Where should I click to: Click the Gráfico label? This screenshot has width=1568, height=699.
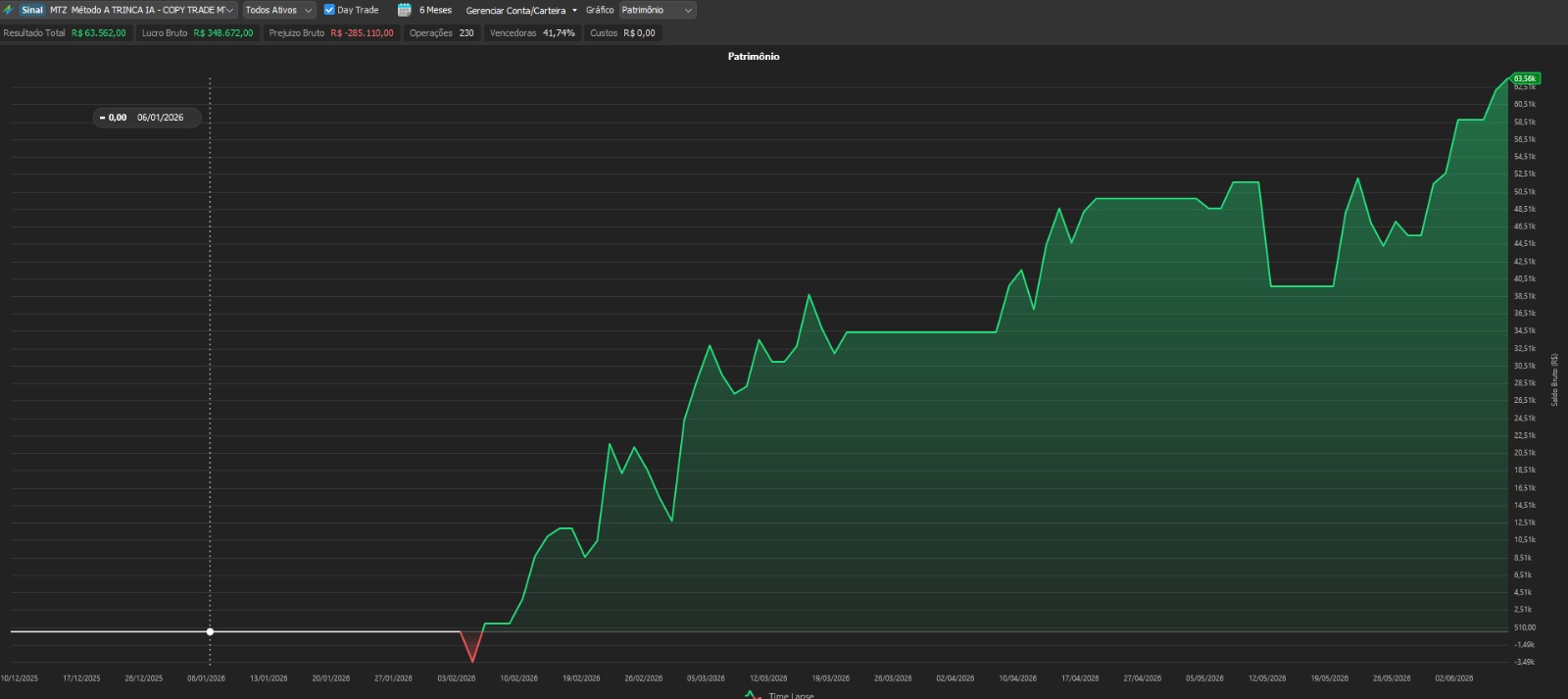pos(600,10)
